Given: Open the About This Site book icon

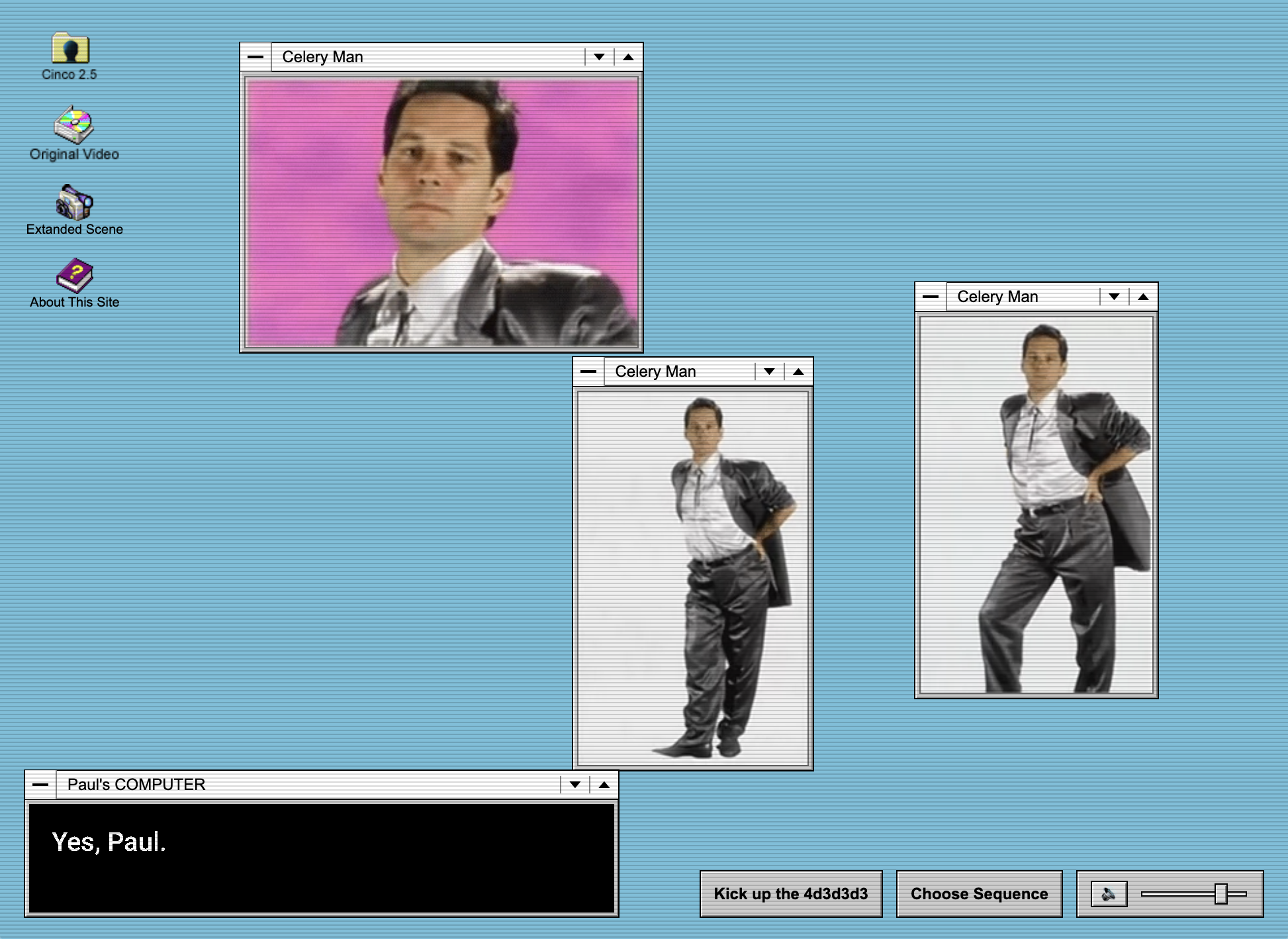Looking at the screenshot, I should click(x=74, y=275).
